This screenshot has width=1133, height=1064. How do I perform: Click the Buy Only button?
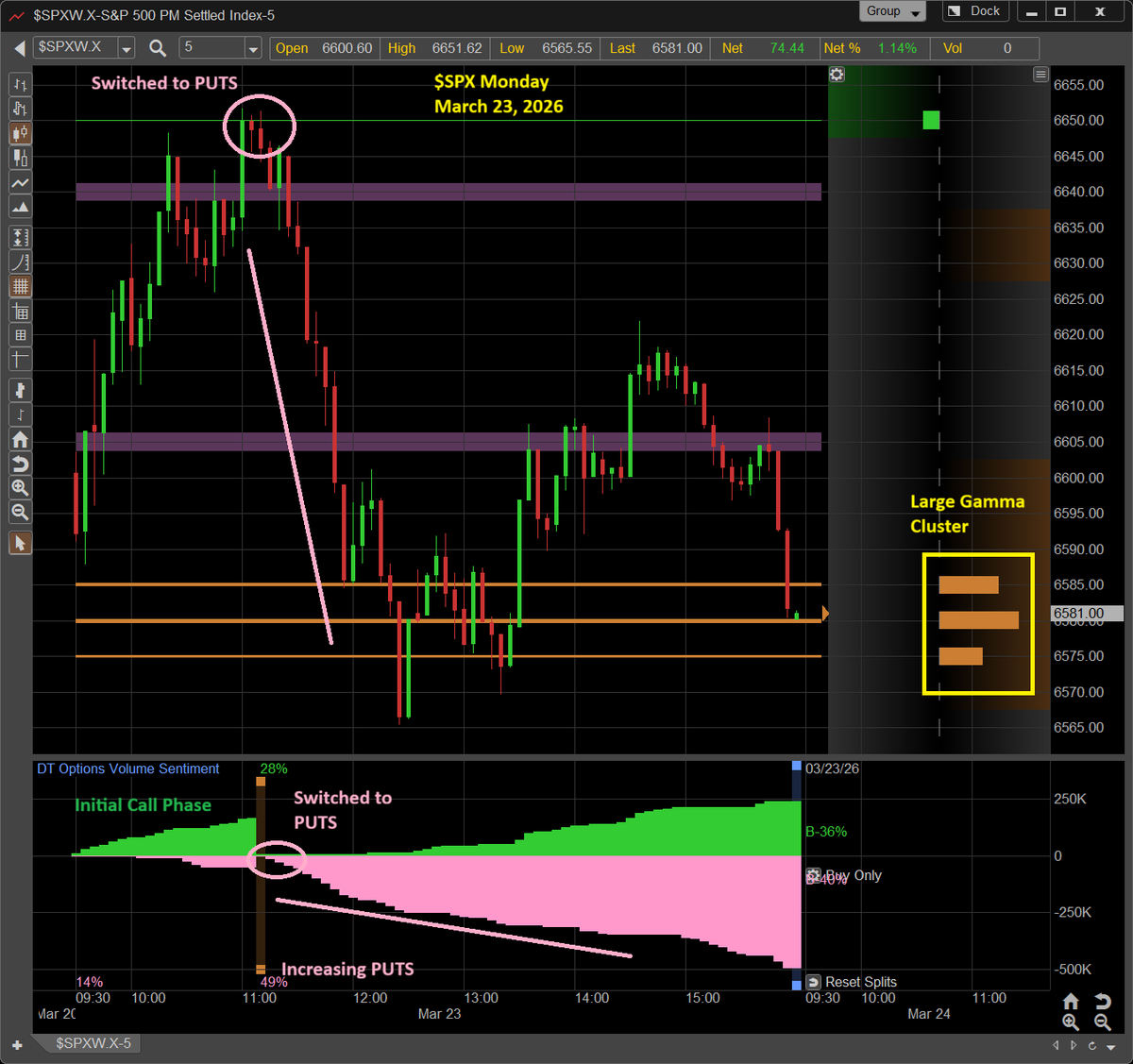click(x=845, y=876)
